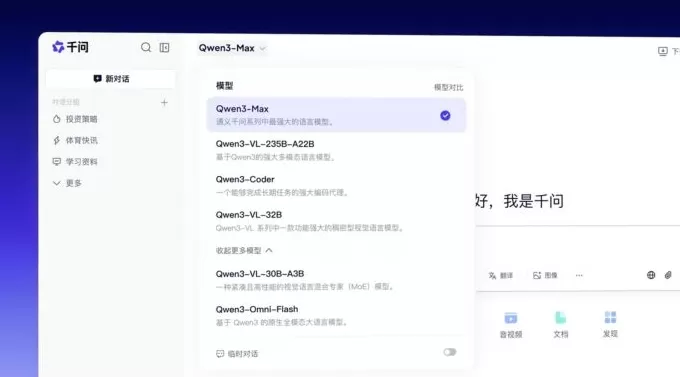The width and height of the screenshot is (680, 377).
Task: Click the 翻译 translate tool
Action: [x=500, y=275]
